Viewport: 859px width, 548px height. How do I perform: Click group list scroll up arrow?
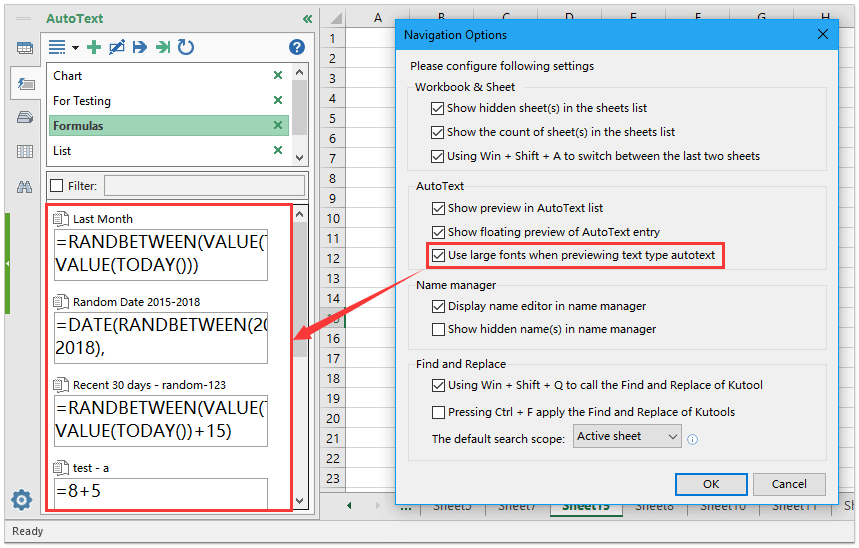pyautogui.click(x=299, y=72)
